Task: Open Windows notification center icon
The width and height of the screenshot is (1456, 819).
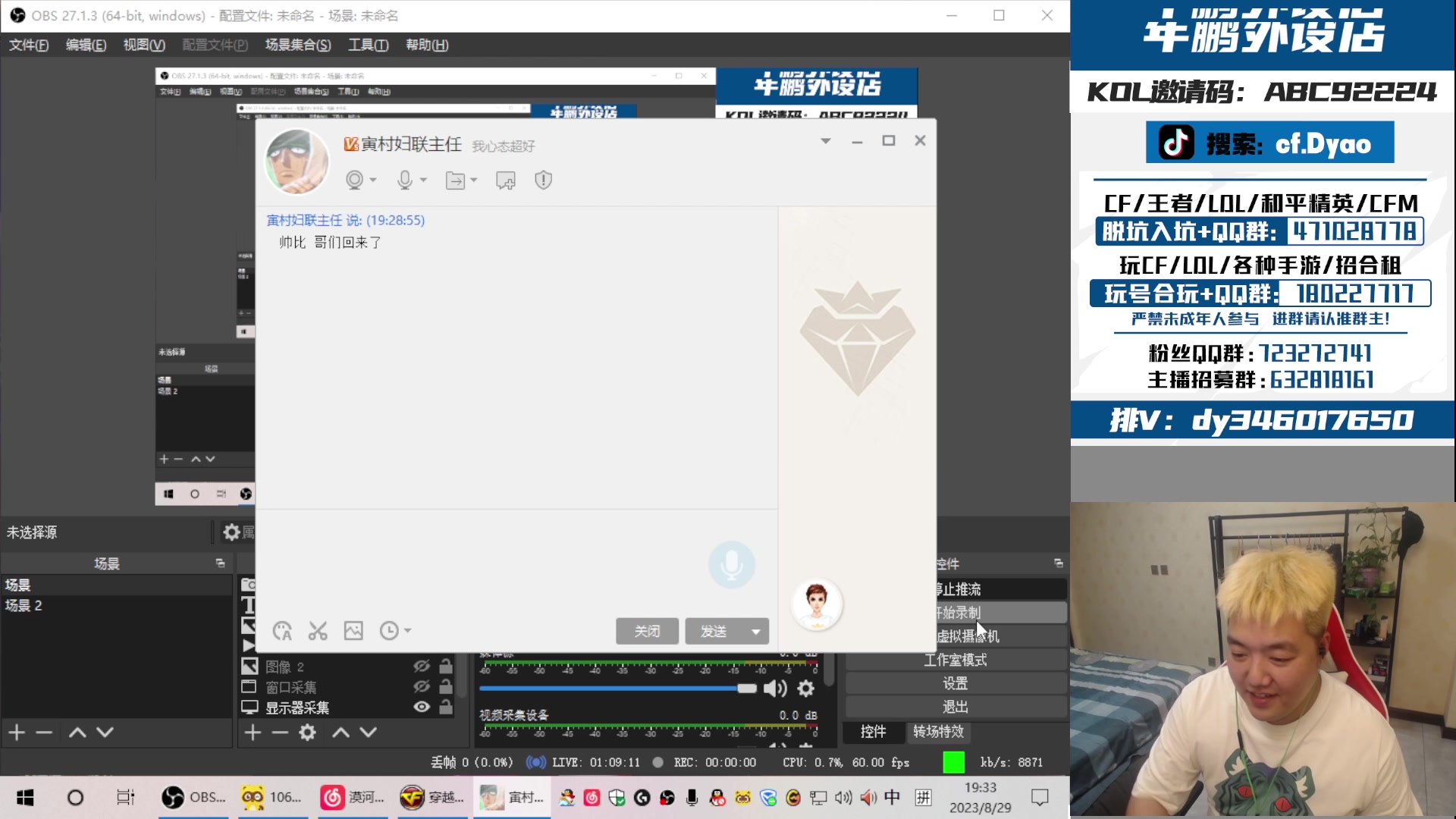Action: [x=1040, y=798]
